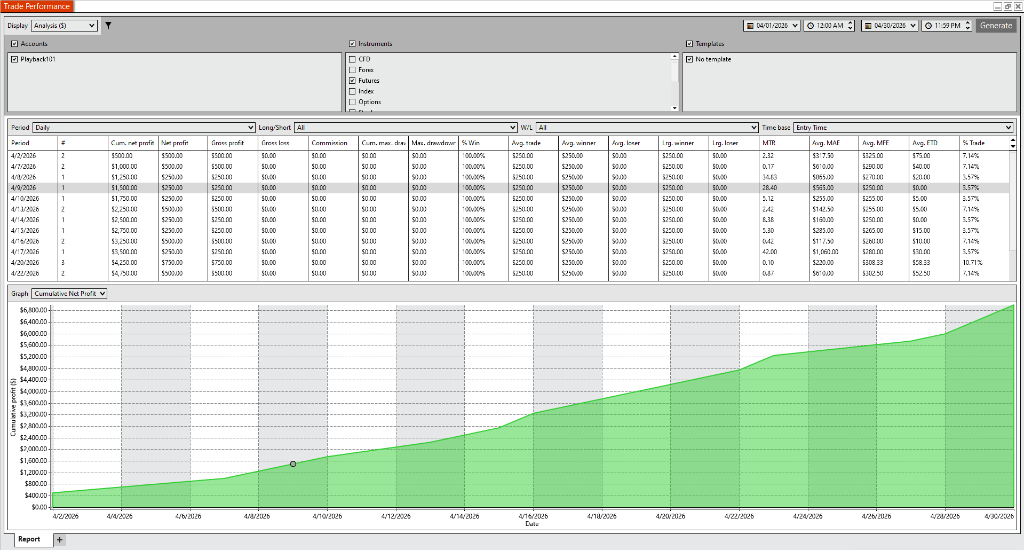Uncheck the Playback101 account
This screenshot has height=550, width=1024.
14,59
